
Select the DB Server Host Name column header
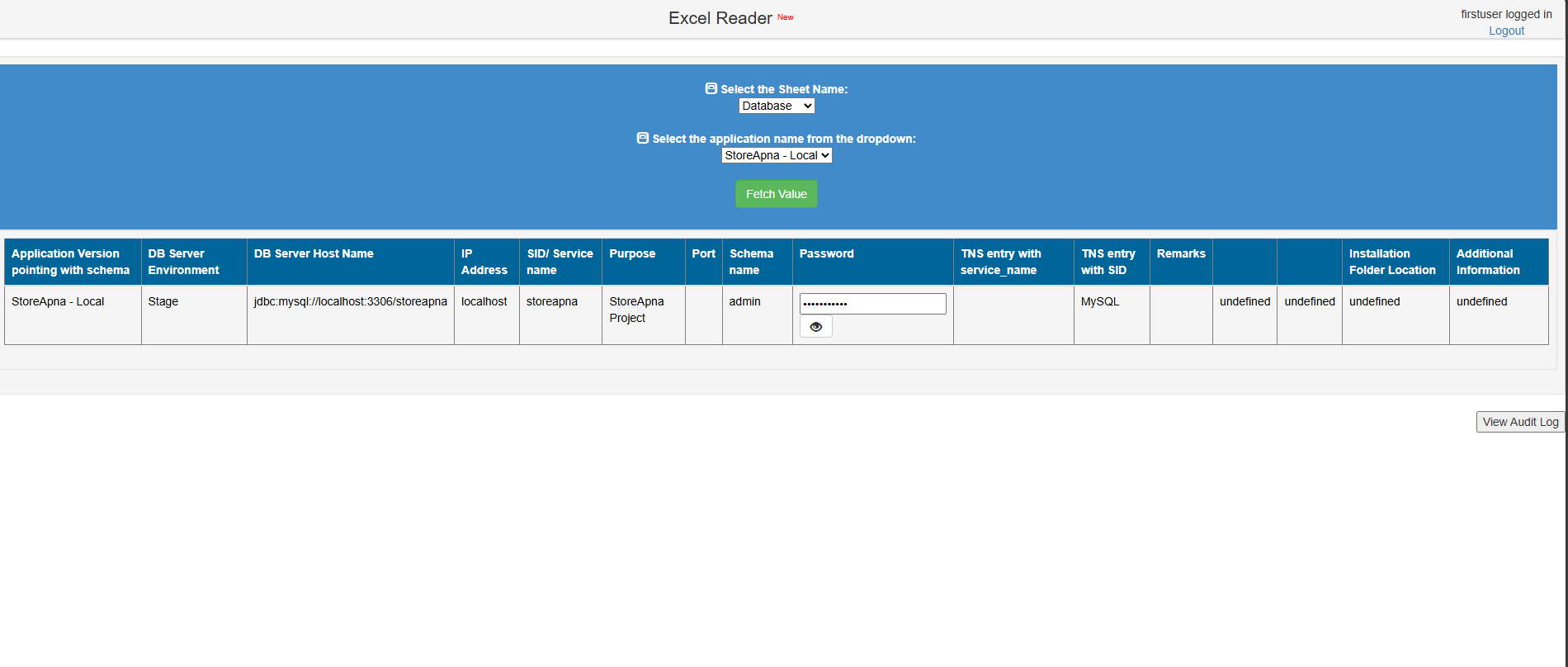click(x=314, y=253)
